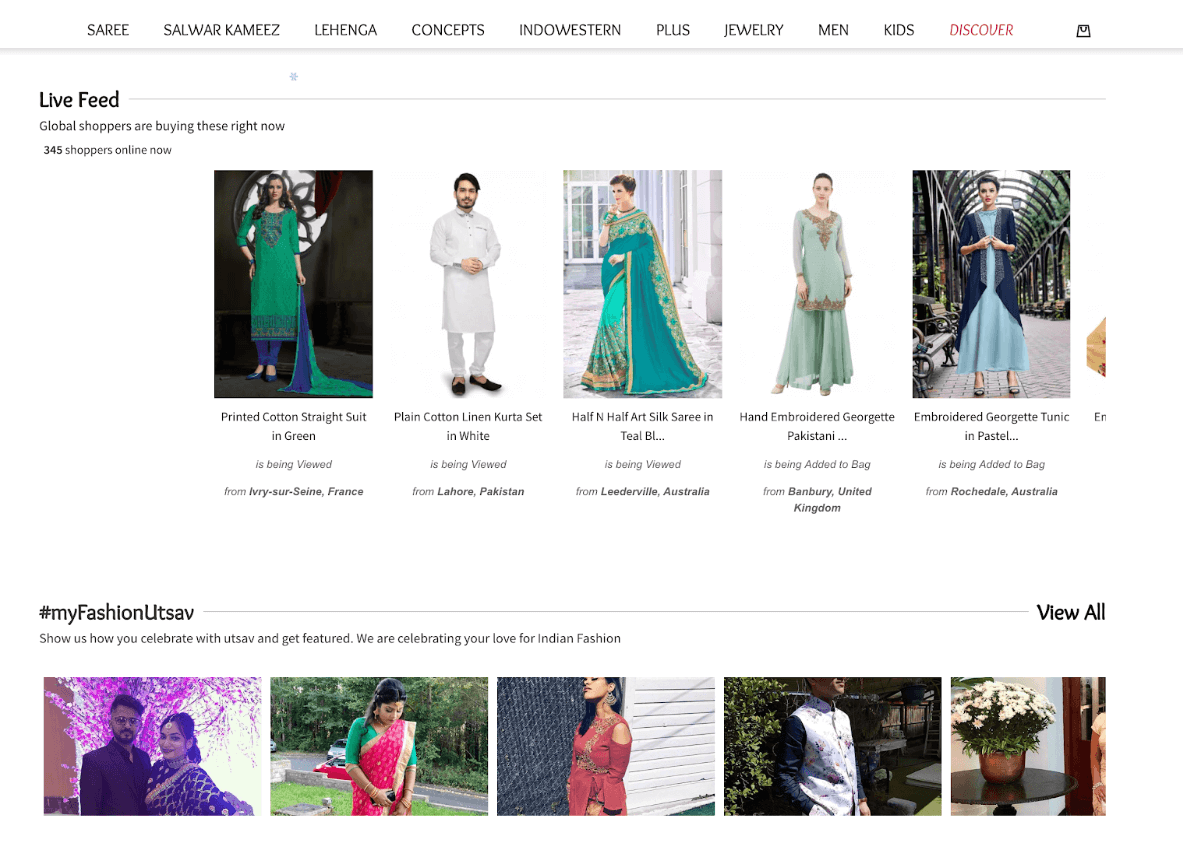Open the MEN menu
Viewport: 1183px width, 853px height.
[x=833, y=30]
